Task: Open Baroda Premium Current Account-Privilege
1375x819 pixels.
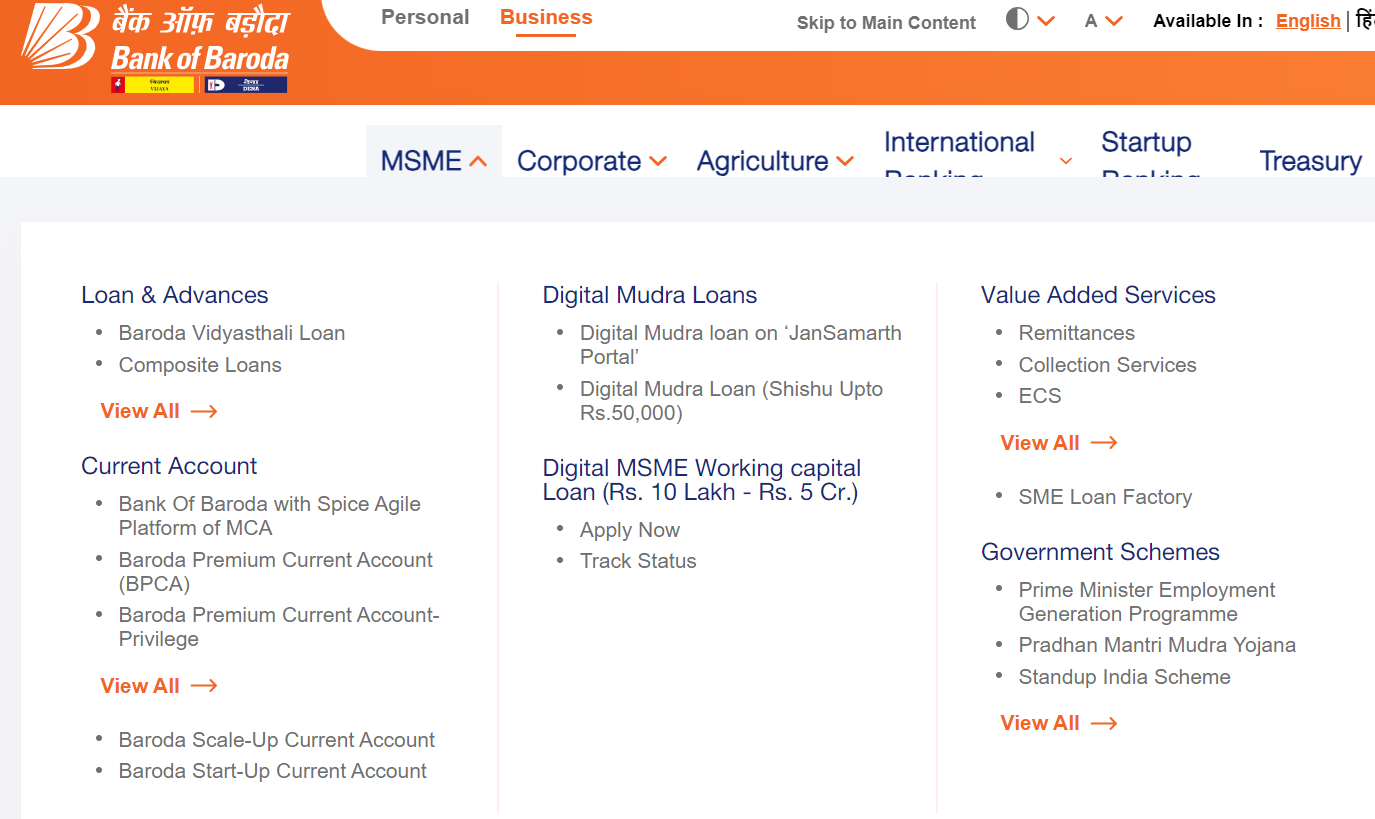Action: [x=279, y=627]
